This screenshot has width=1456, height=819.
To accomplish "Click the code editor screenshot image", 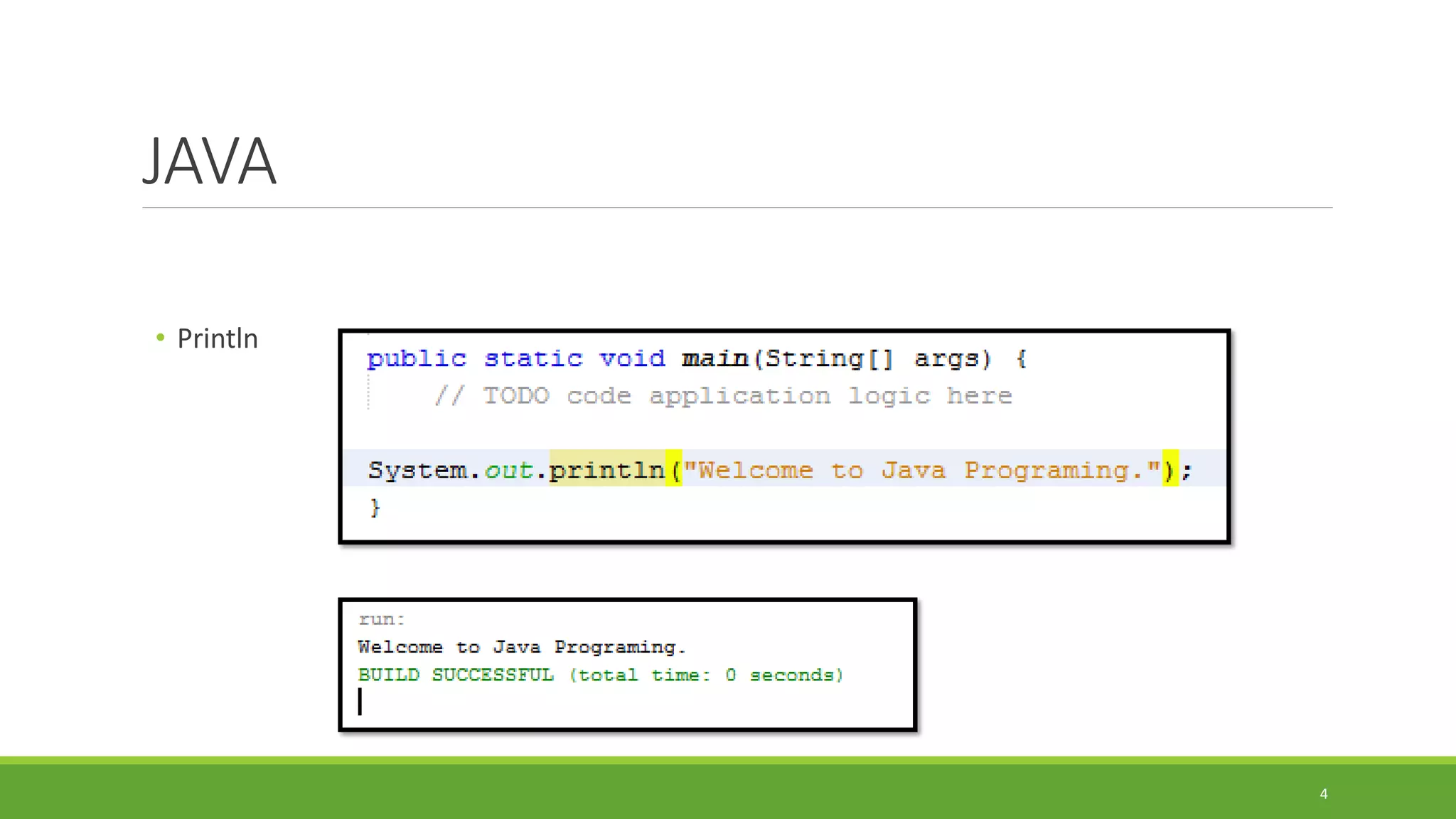I will 784,437.
